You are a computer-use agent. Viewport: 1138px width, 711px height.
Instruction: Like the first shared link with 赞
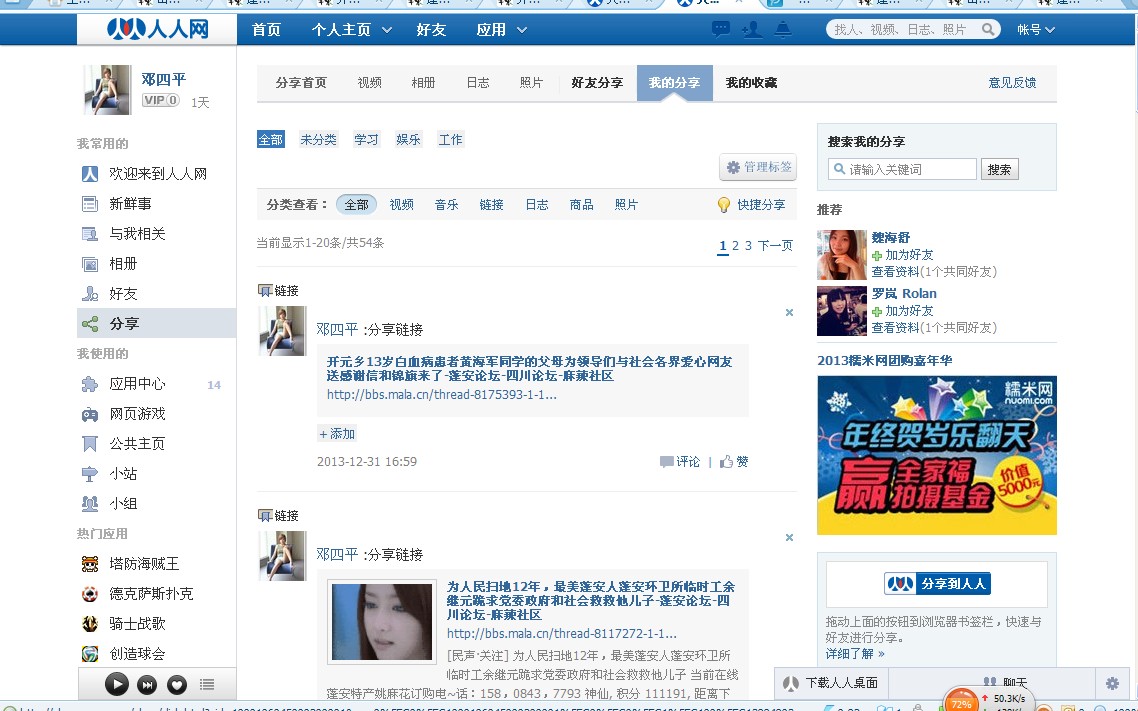[x=735, y=462]
